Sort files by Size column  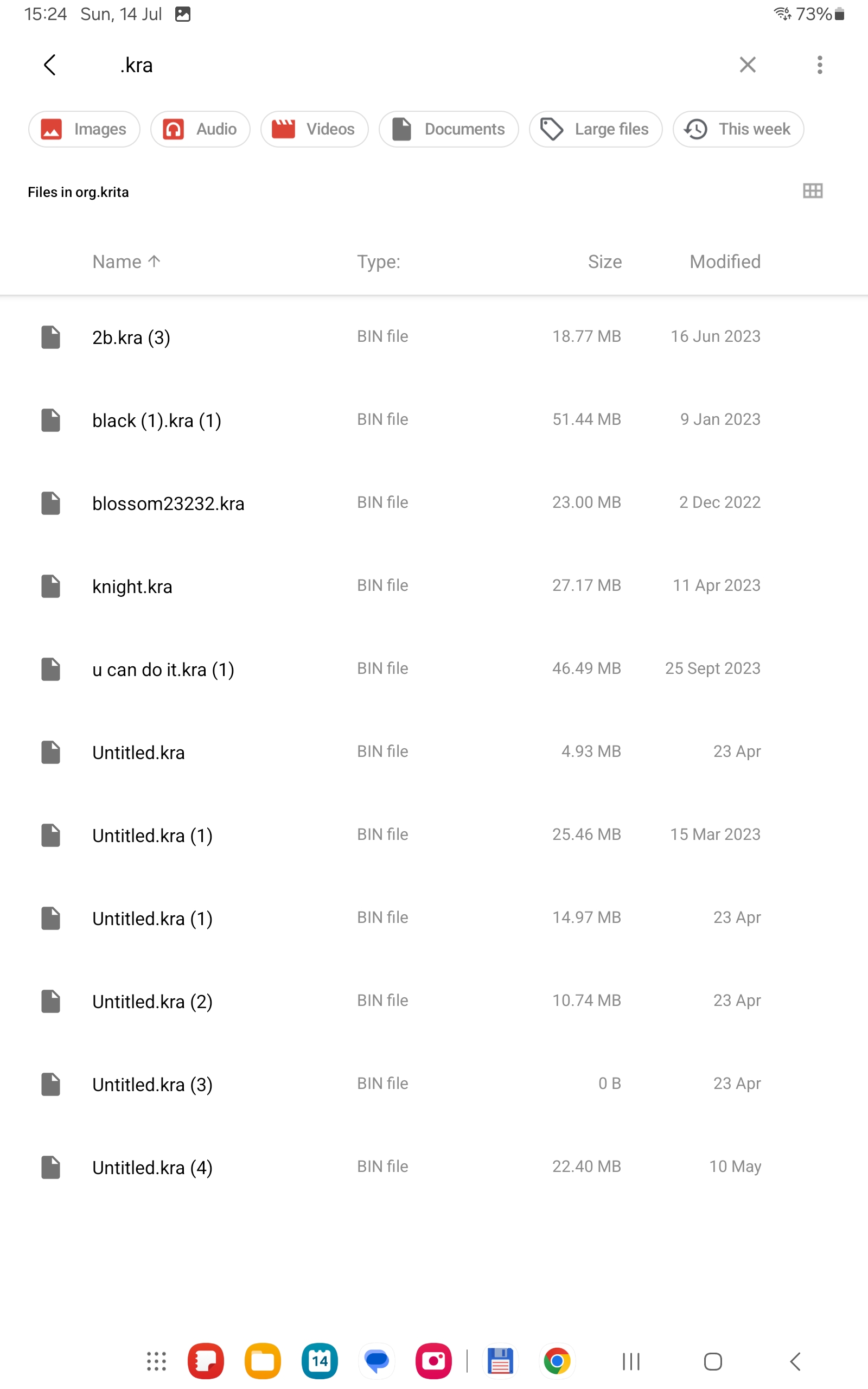pyautogui.click(x=604, y=262)
